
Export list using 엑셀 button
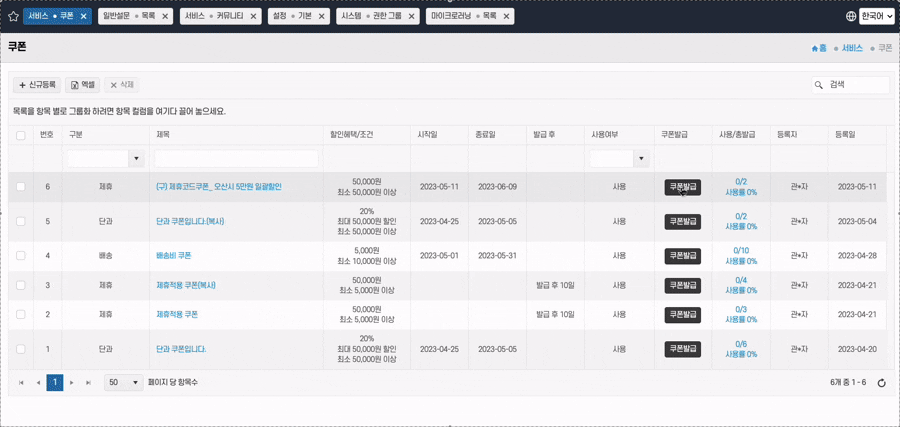coord(83,85)
